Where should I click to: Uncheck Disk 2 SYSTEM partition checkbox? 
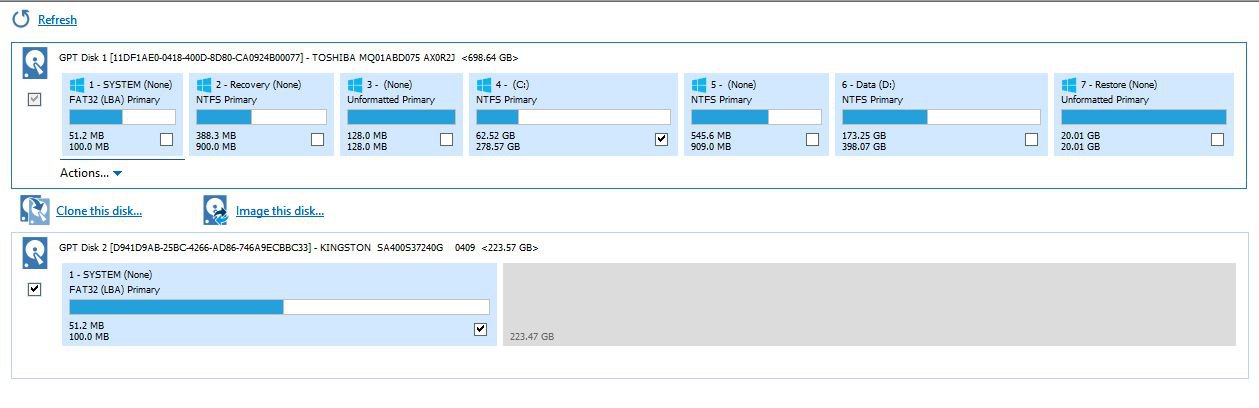pos(480,329)
